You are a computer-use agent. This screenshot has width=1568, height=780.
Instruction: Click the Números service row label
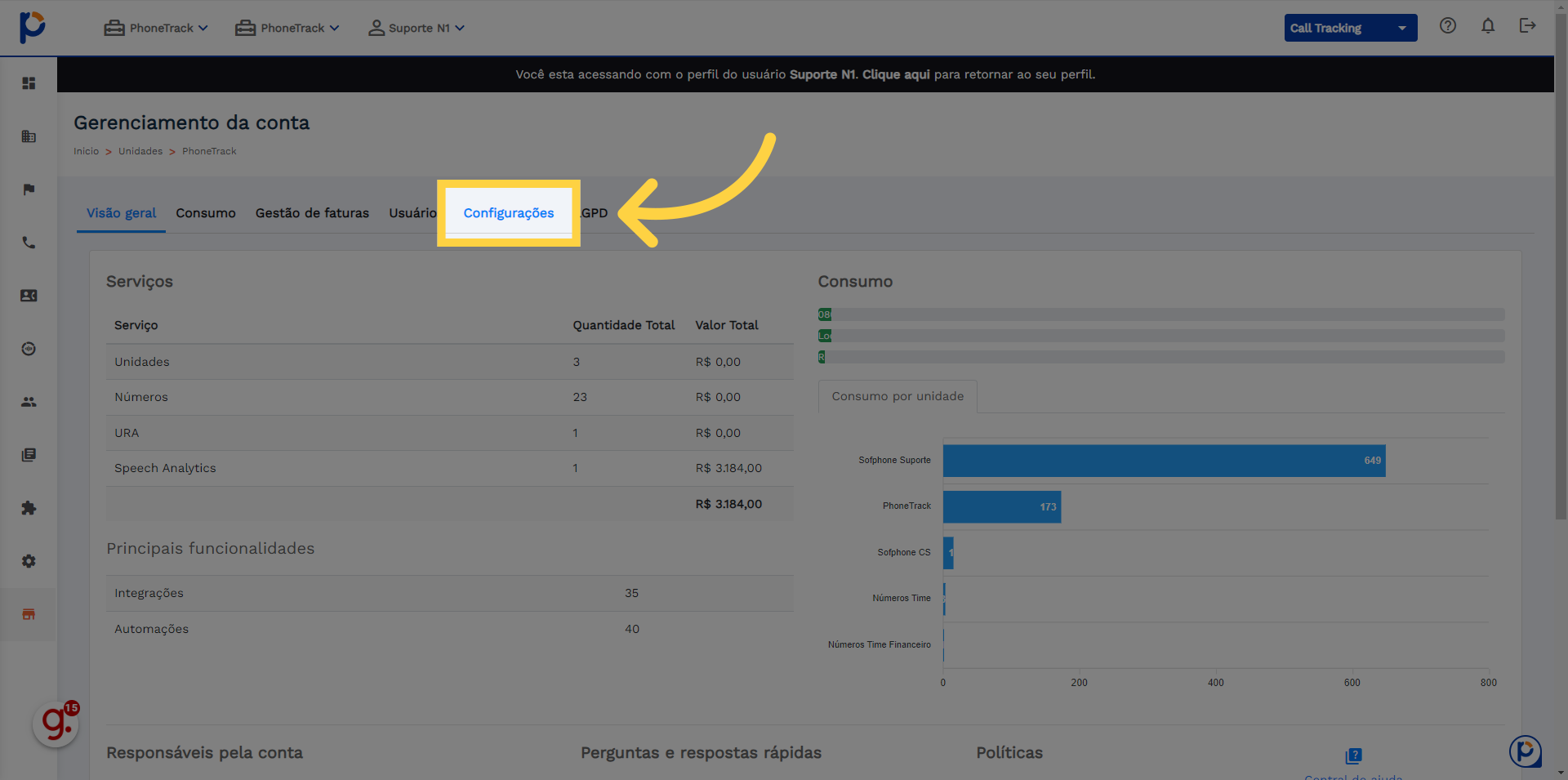pos(141,397)
